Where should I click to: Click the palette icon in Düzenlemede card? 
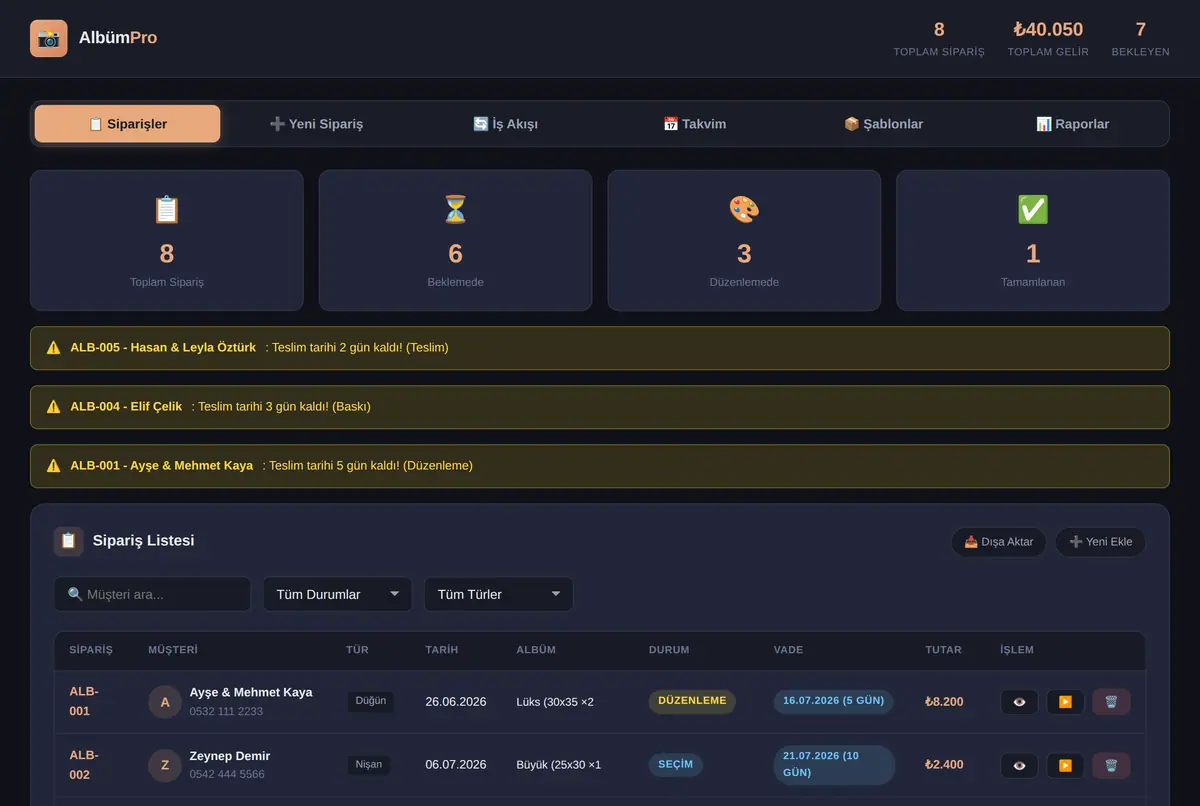click(x=744, y=209)
